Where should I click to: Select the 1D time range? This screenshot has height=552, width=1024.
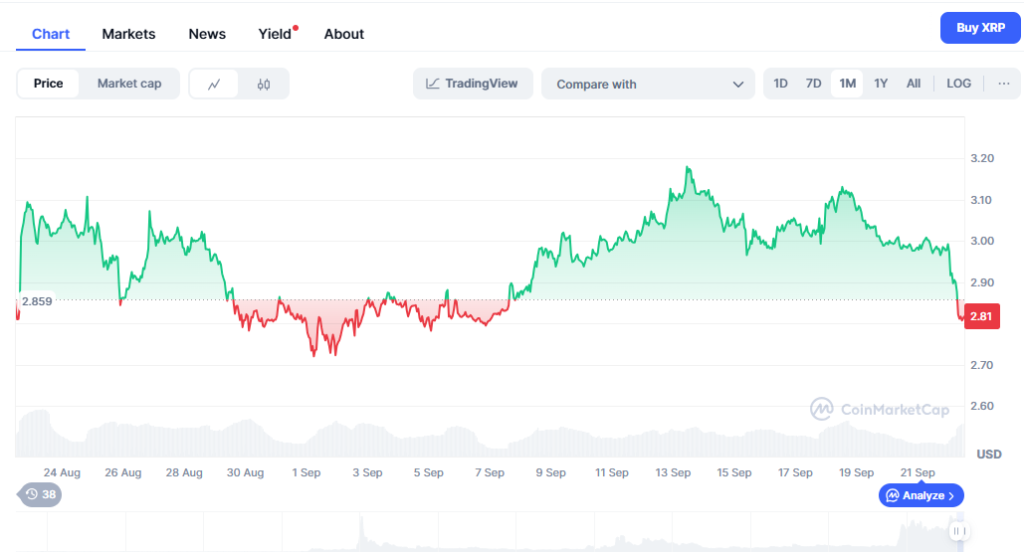click(x=781, y=84)
